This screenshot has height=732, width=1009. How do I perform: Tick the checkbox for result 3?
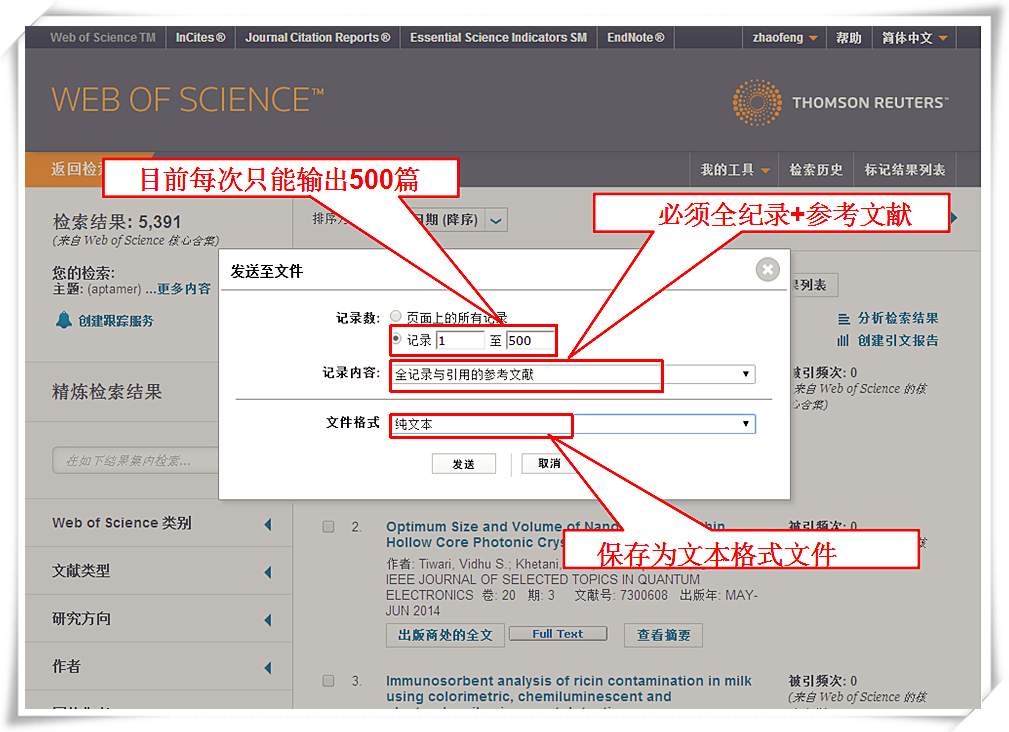tap(328, 681)
